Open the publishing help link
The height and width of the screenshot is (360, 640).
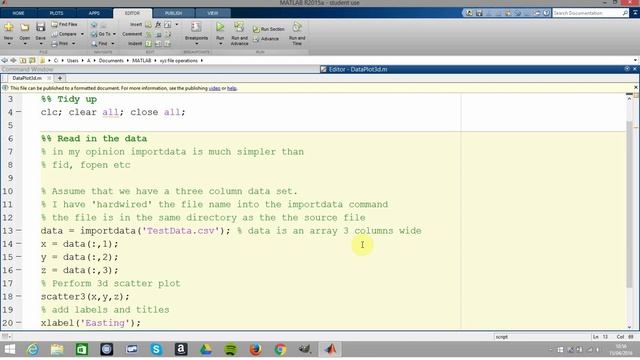coord(231,88)
